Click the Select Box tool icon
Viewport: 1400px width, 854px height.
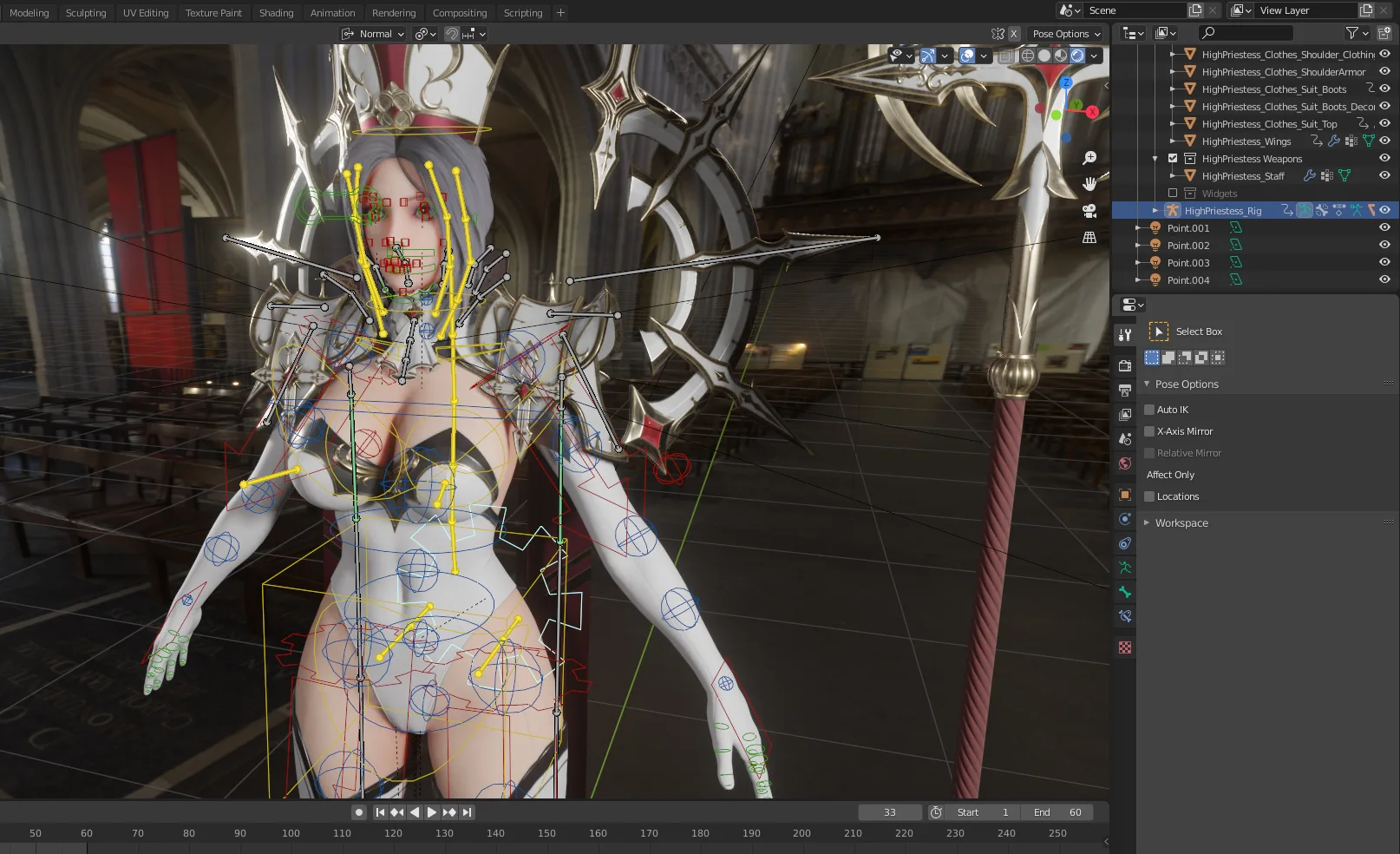click(x=1159, y=332)
